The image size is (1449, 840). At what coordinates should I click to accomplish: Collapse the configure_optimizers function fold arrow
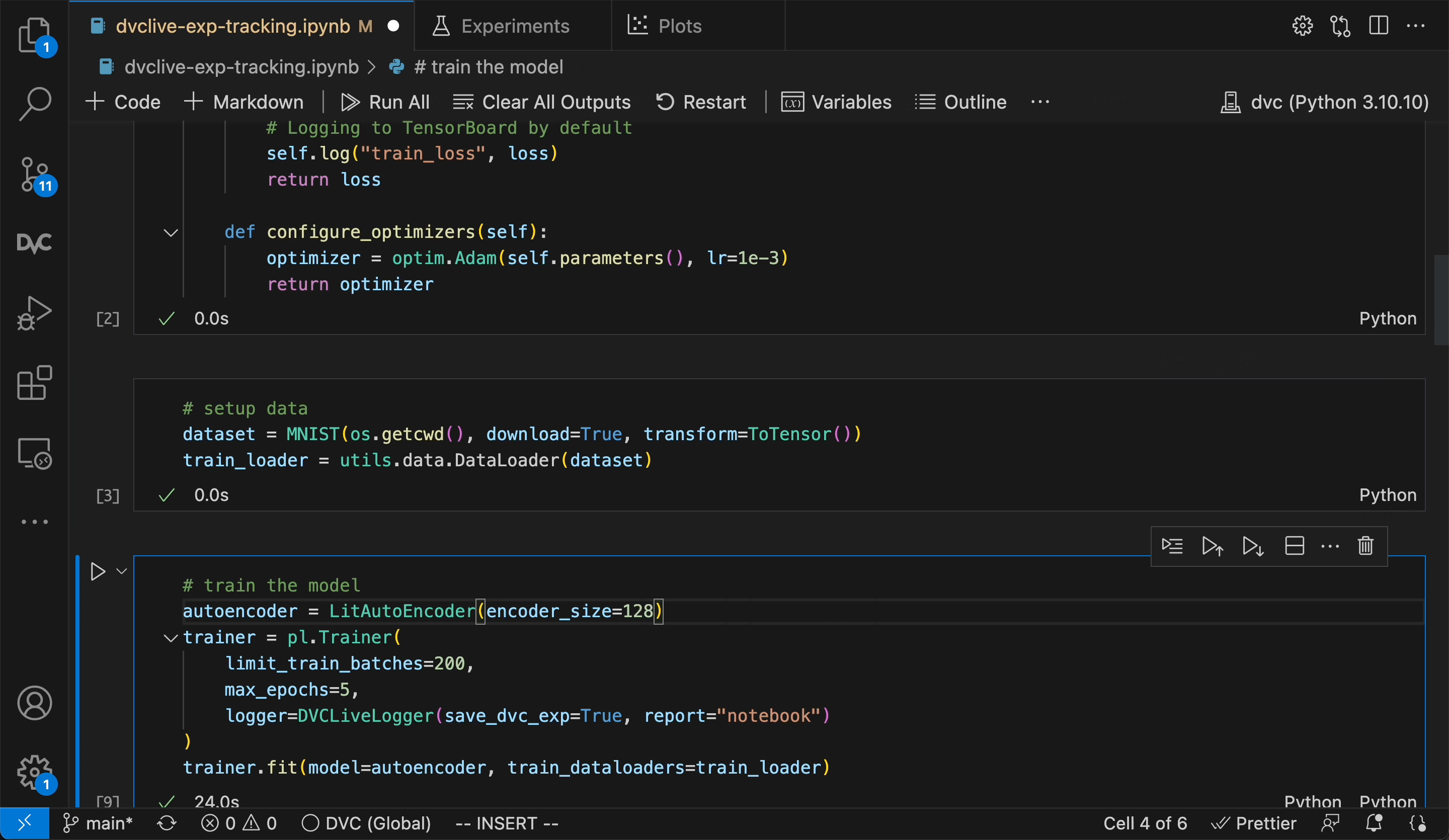click(x=171, y=233)
